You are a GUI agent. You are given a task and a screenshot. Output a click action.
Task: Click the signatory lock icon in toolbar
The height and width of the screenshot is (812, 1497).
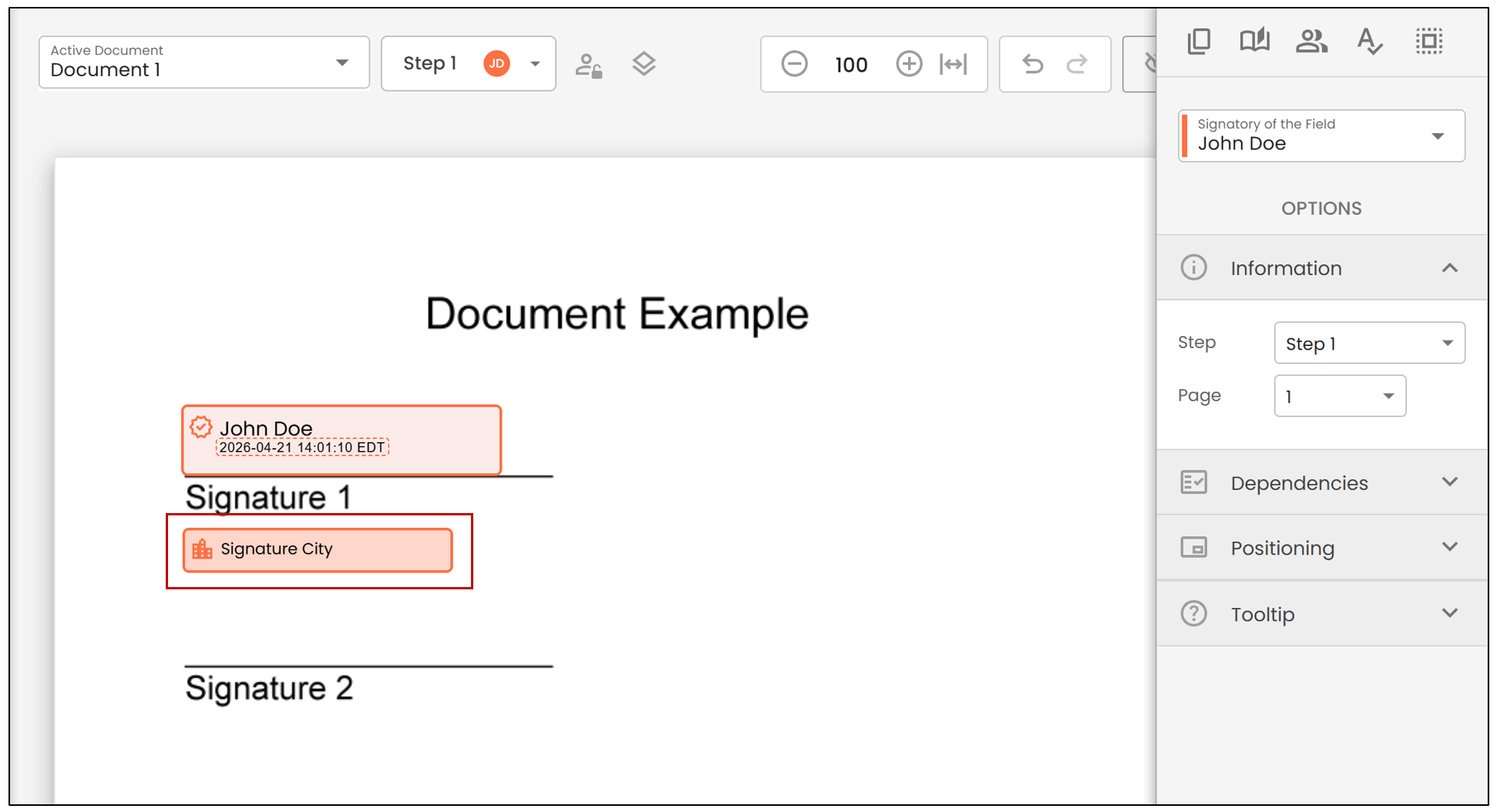[589, 65]
